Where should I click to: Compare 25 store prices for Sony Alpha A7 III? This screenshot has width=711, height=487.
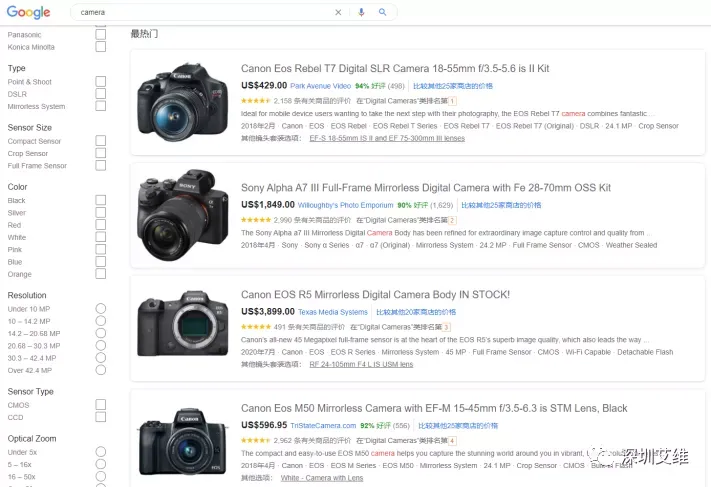(501, 205)
